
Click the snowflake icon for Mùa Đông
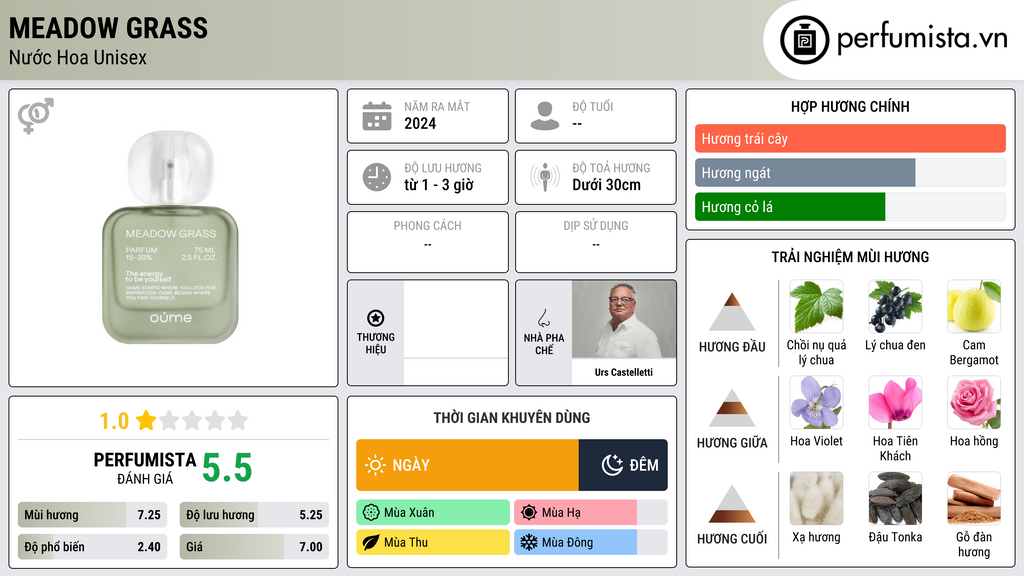coord(529,542)
